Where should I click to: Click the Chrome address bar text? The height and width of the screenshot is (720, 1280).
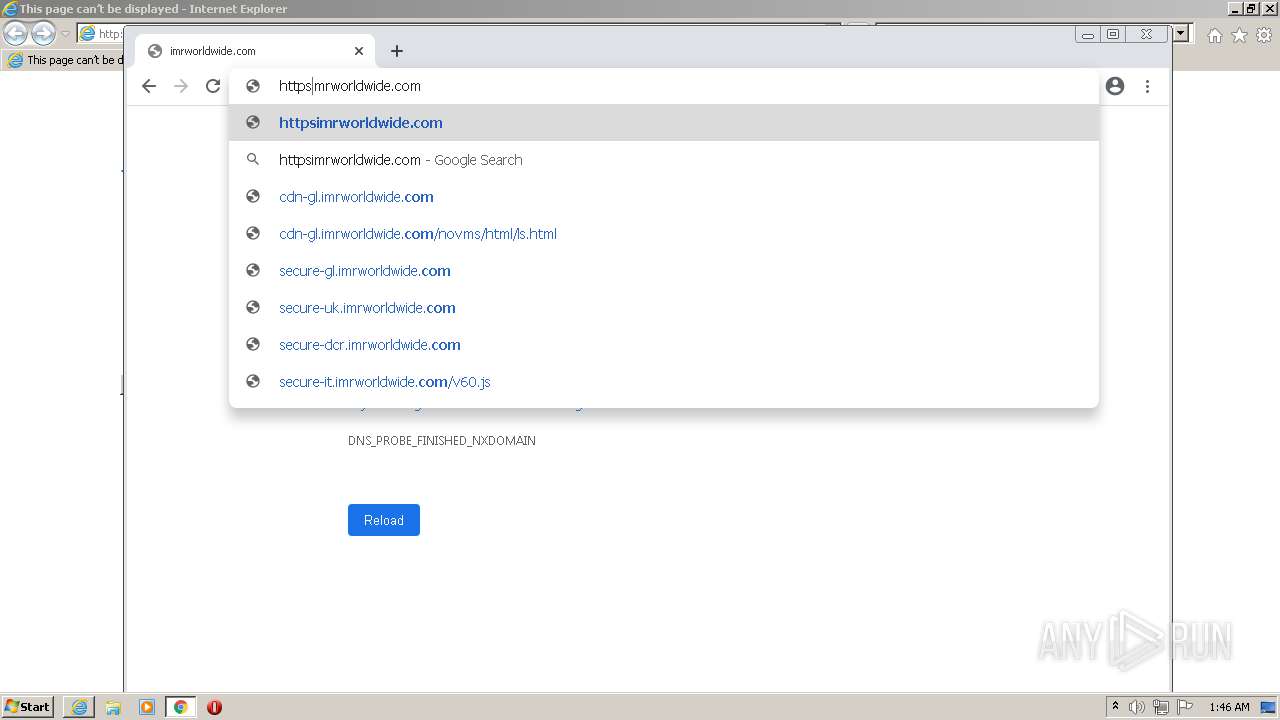(350, 86)
